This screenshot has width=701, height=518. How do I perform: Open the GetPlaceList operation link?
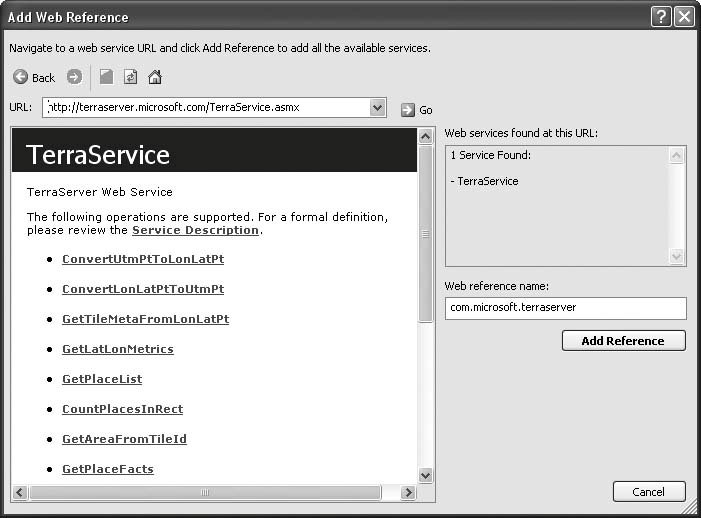click(102, 379)
